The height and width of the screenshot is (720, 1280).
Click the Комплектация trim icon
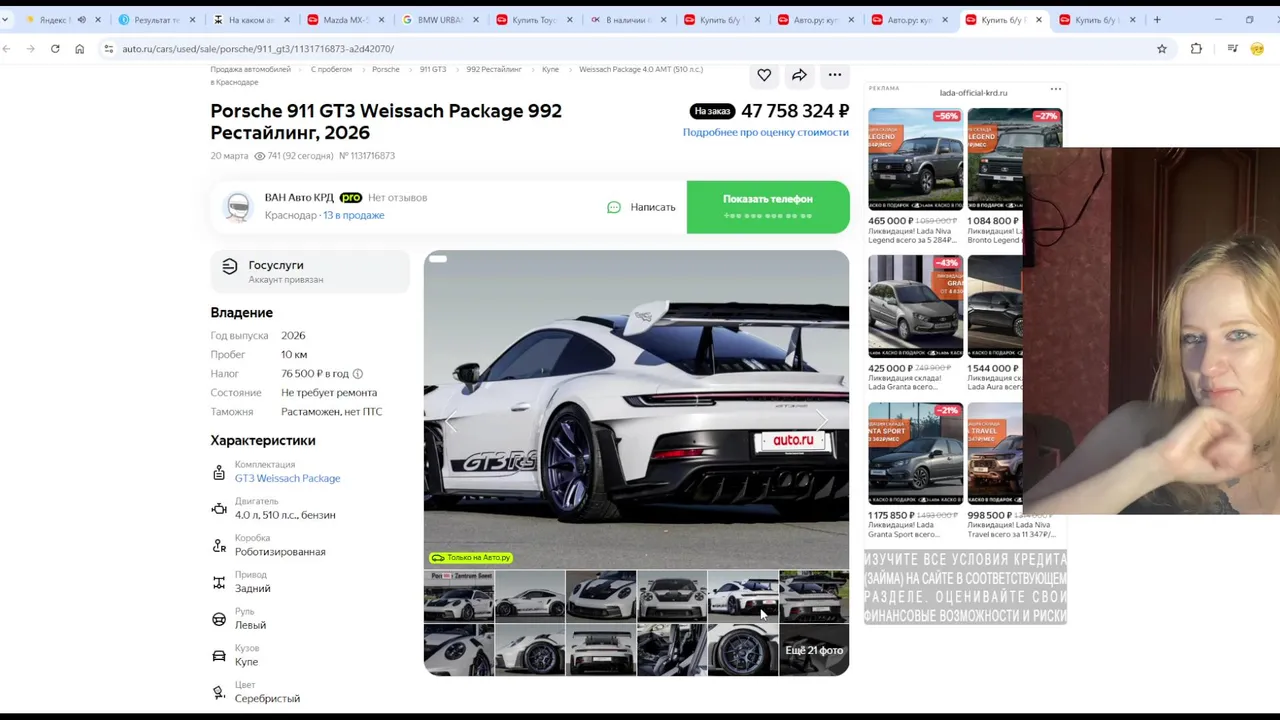point(219,472)
